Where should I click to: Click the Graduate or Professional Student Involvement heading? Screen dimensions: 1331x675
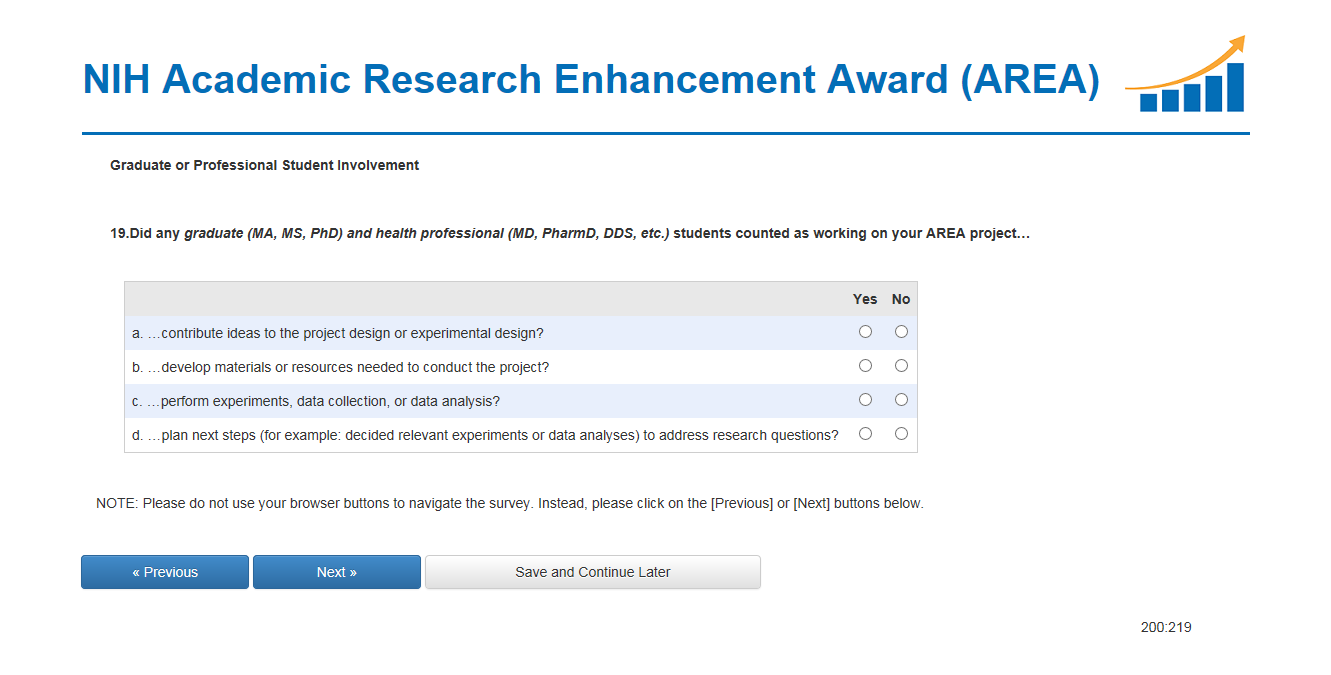point(265,165)
